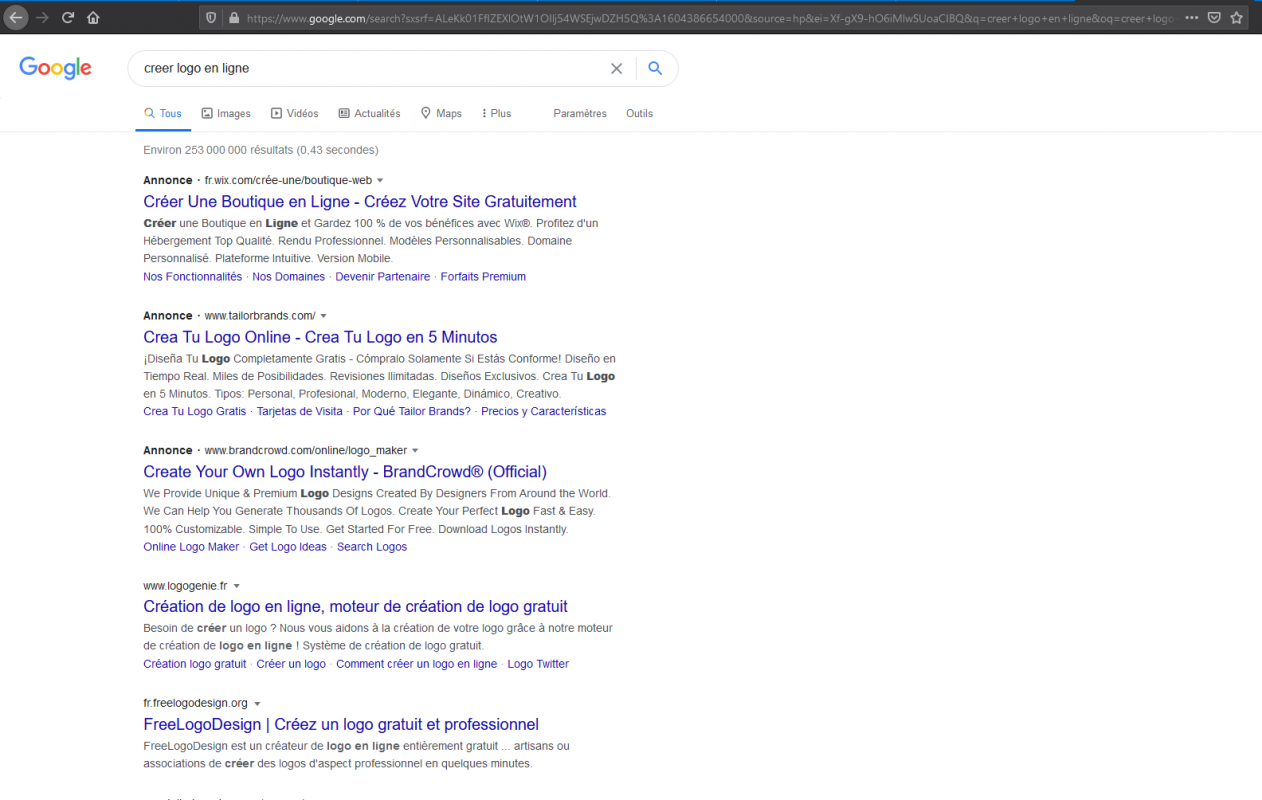Open the page actions three-dots menu

[1190, 17]
